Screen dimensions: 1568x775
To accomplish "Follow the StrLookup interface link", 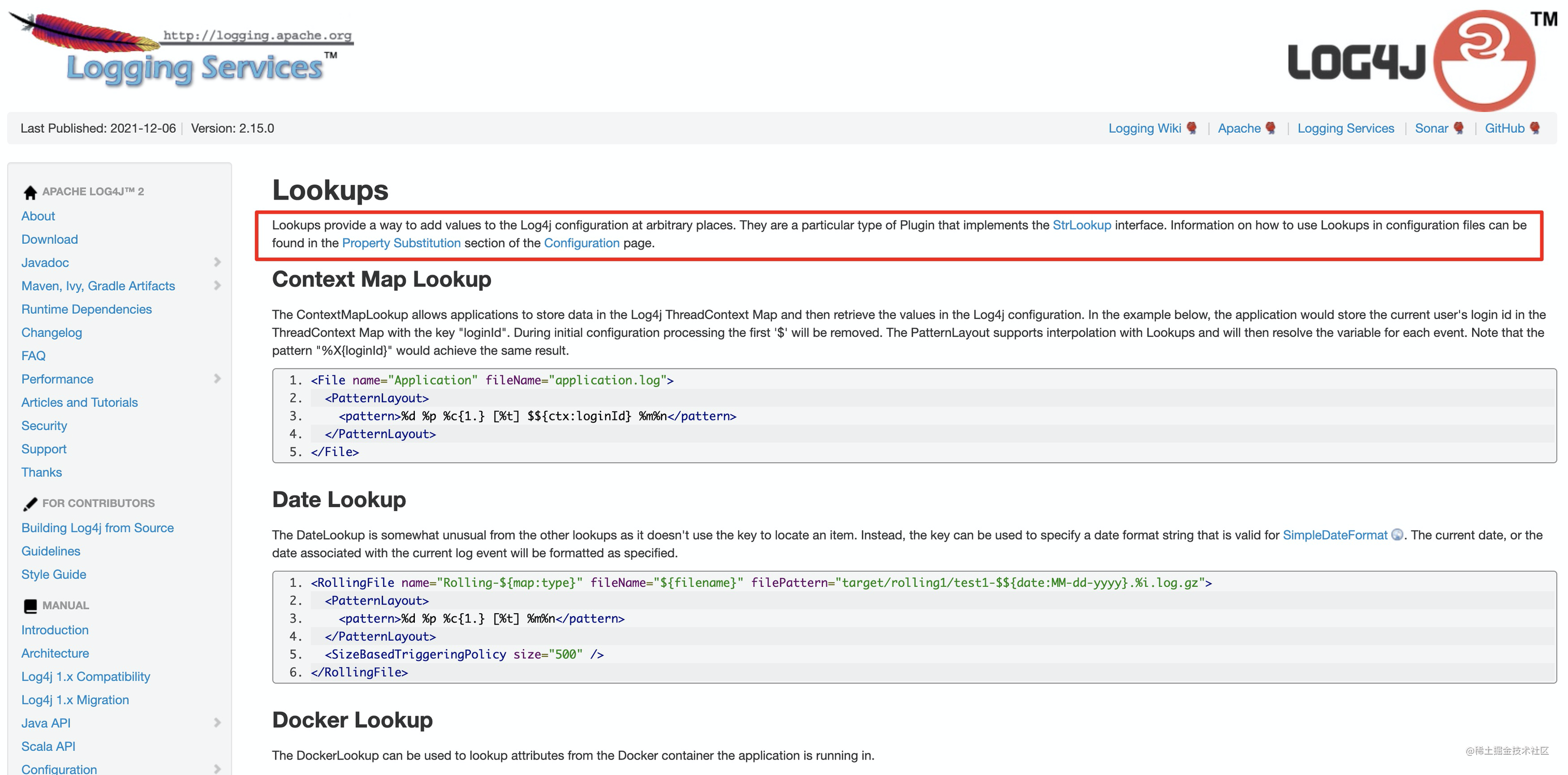I will pyautogui.click(x=1081, y=225).
